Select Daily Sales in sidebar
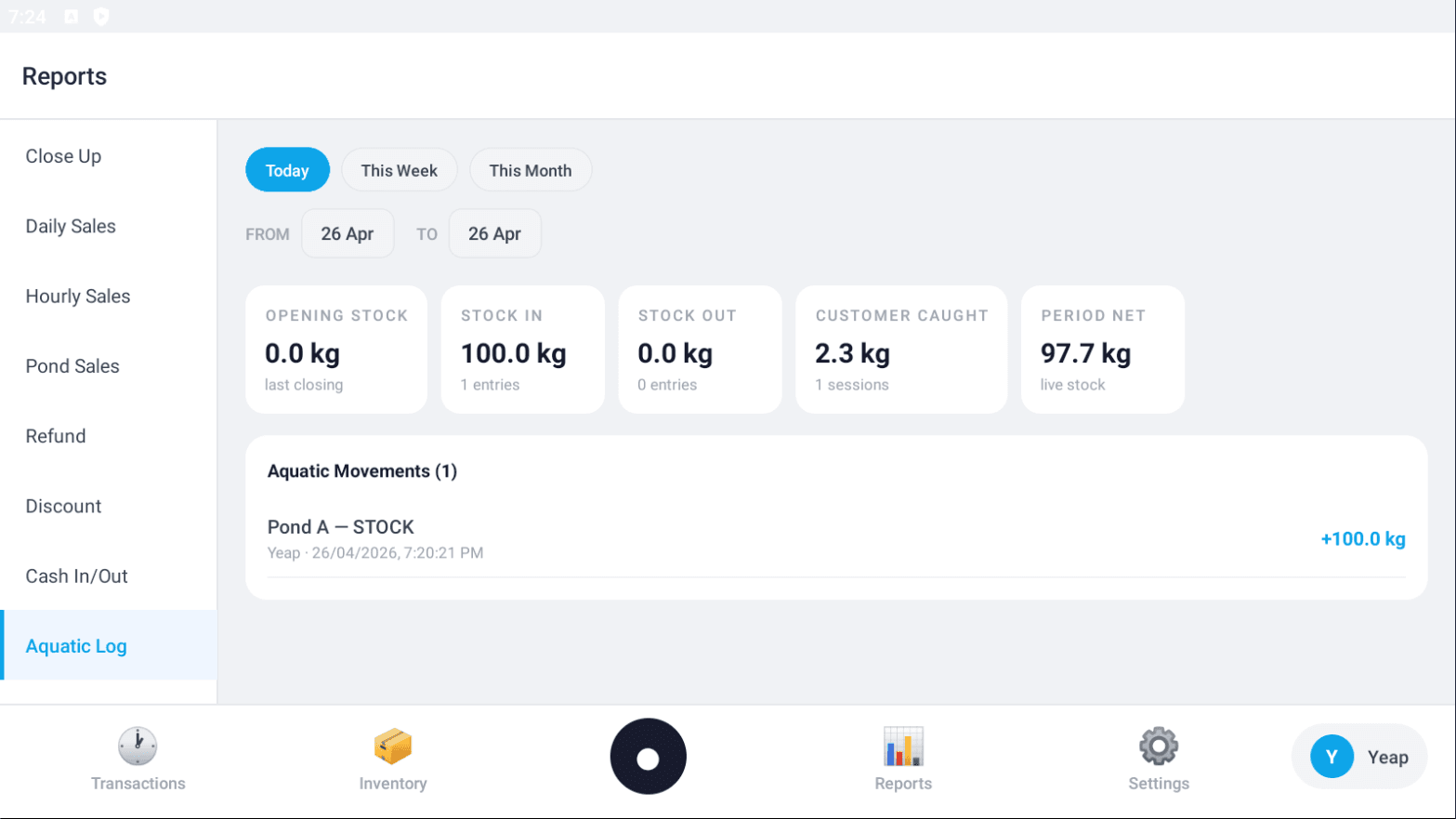Viewport: 1456px width, 819px height. coord(71,226)
